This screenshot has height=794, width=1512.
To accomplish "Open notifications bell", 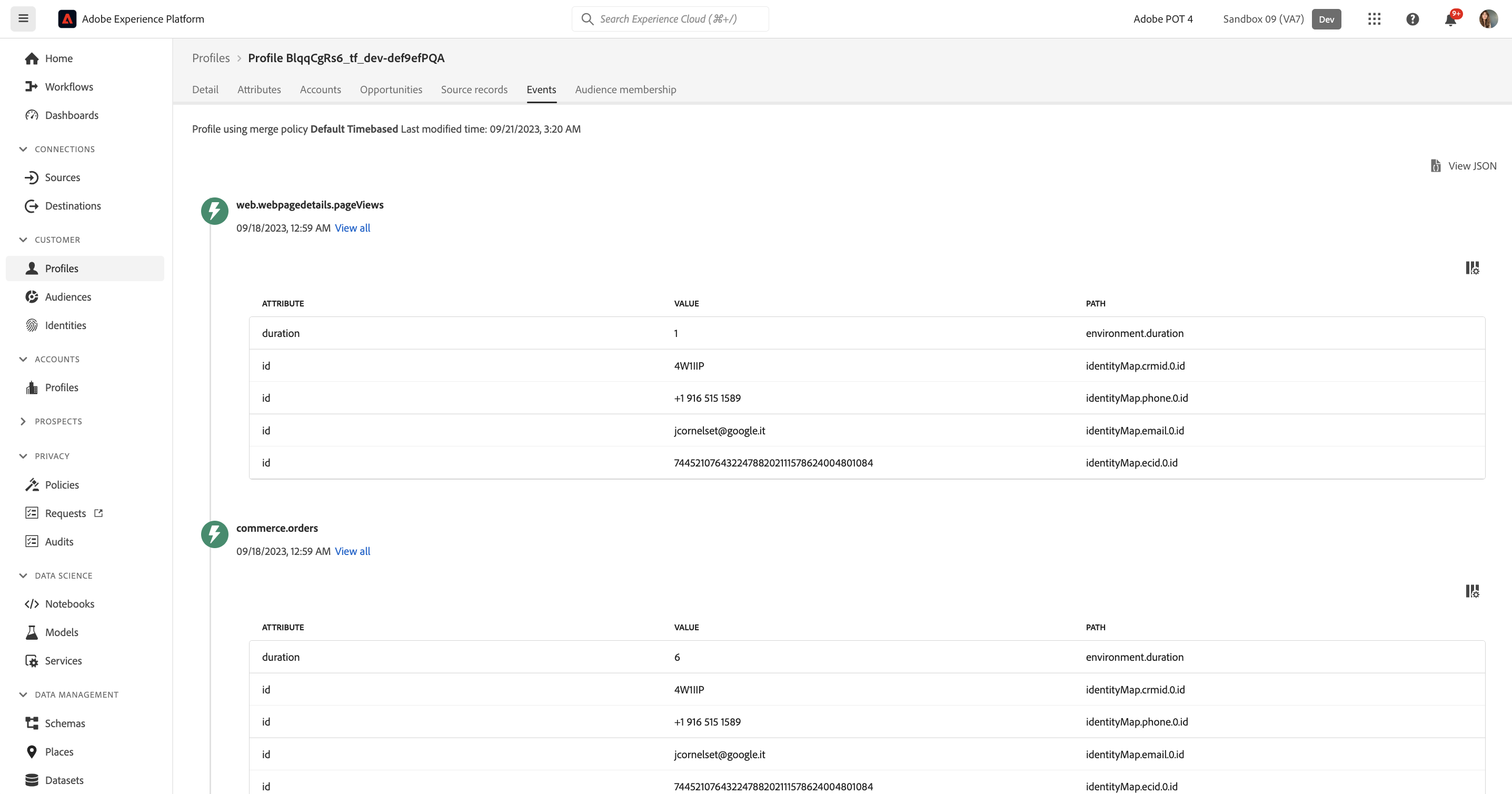I will tap(1450, 19).
